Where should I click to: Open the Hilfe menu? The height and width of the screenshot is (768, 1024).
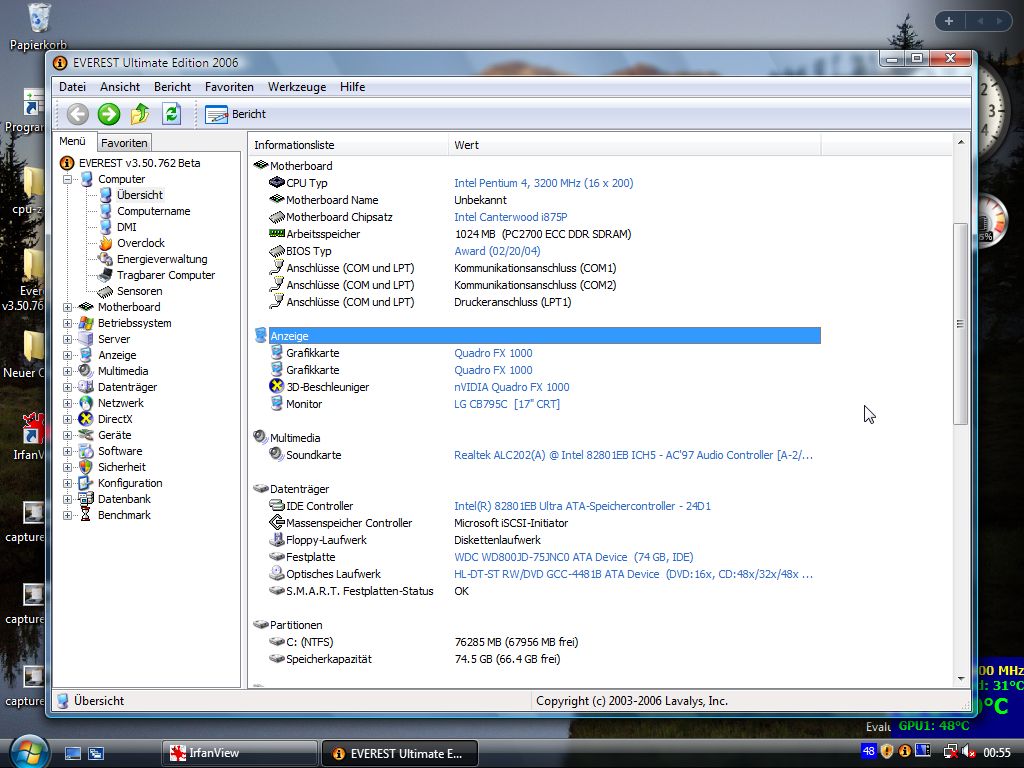pos(353,87)
